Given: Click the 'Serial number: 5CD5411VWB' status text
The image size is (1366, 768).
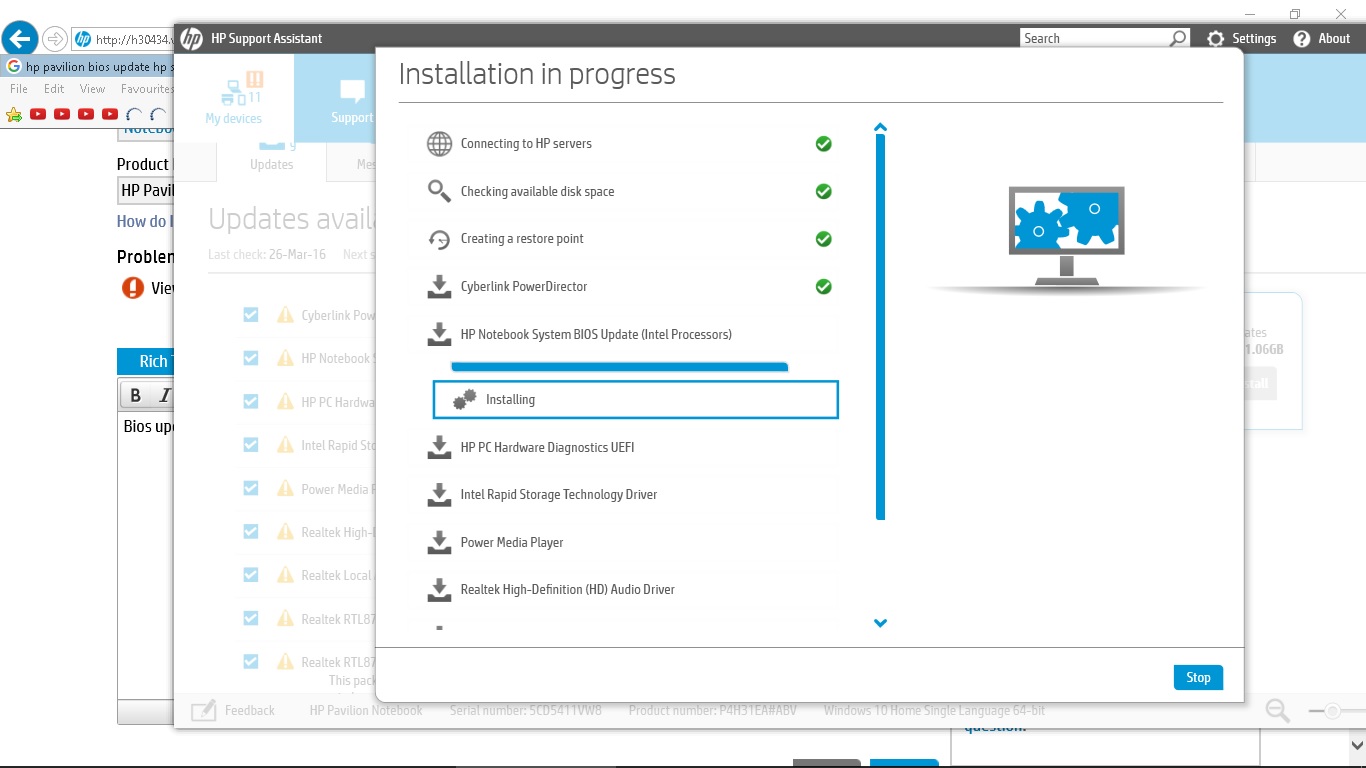Looking at the screenshot, I should click(526, 711).
